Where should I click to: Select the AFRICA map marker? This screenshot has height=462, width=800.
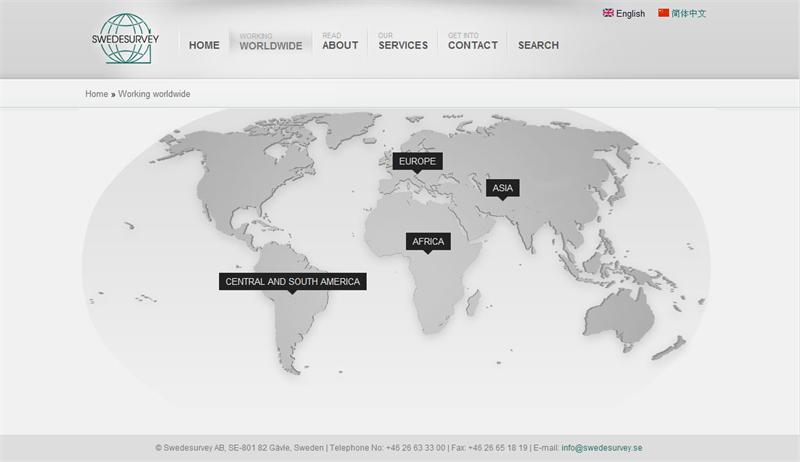coord(428,242)
